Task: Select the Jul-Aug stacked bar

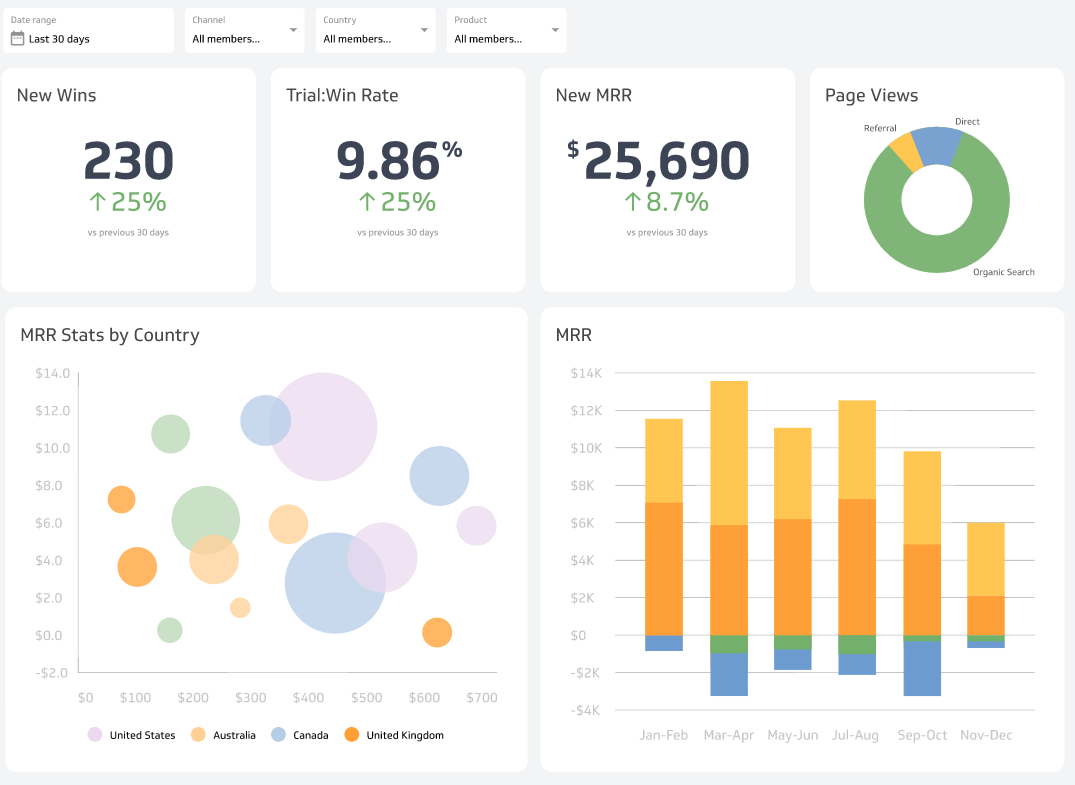Action: (857, 538)
